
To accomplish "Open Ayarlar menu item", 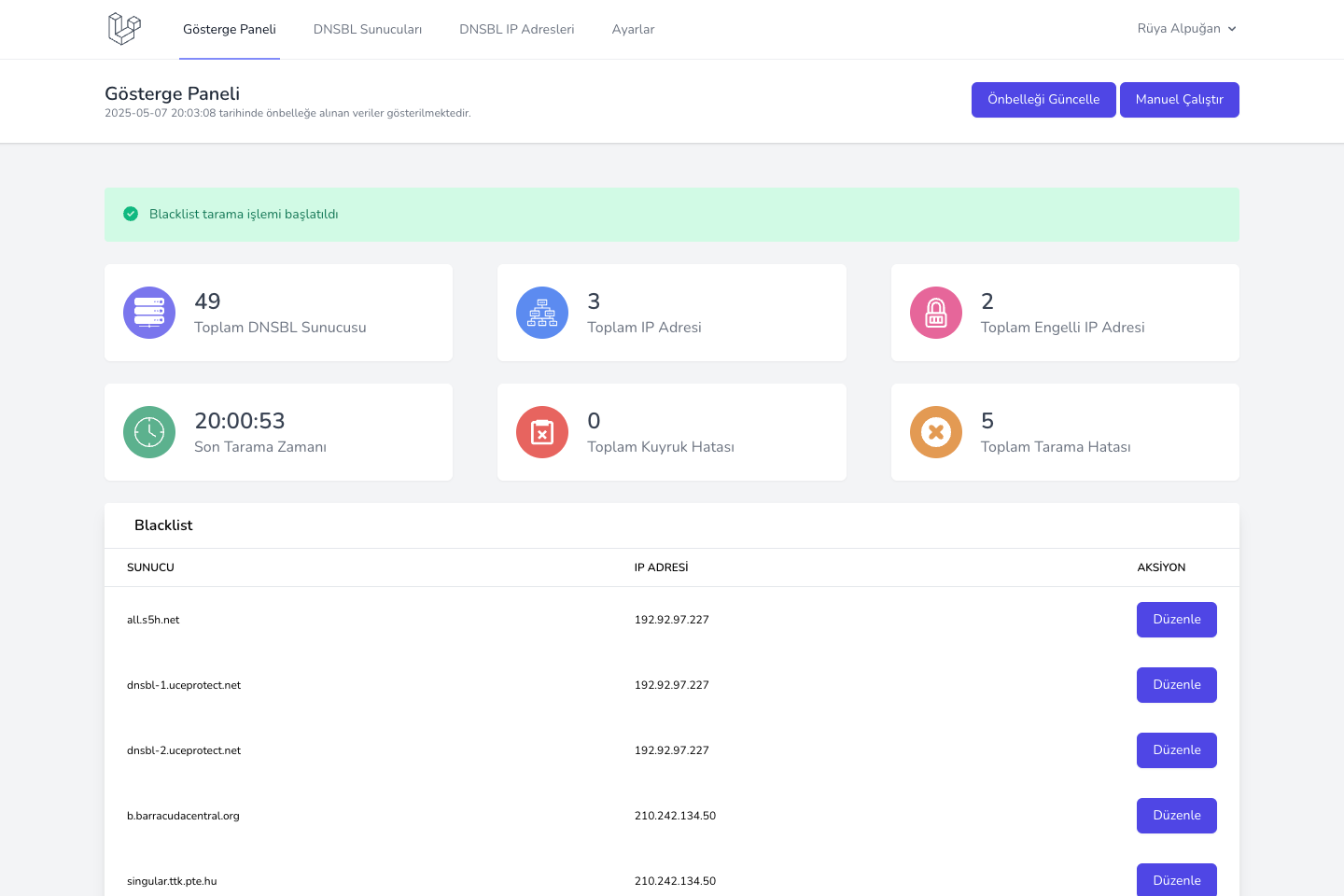I will [633, 30].
